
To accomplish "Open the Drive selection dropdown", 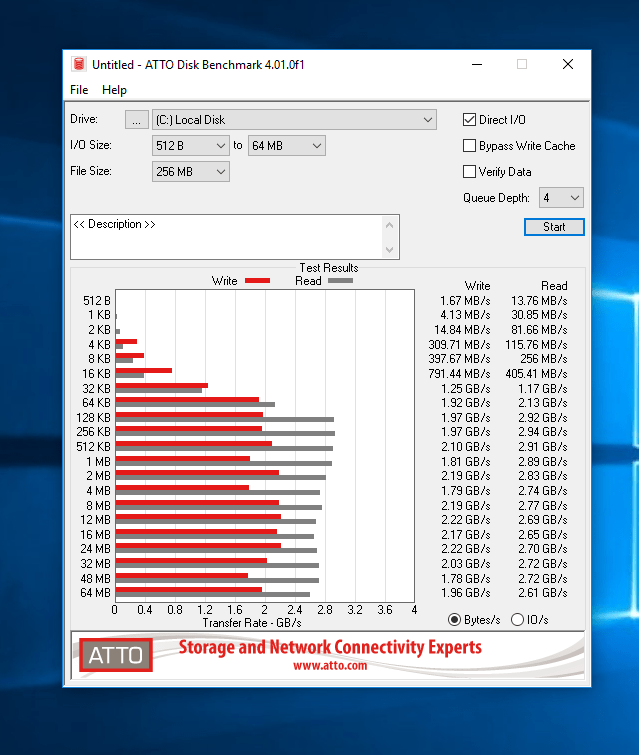I will coord(294,120).
